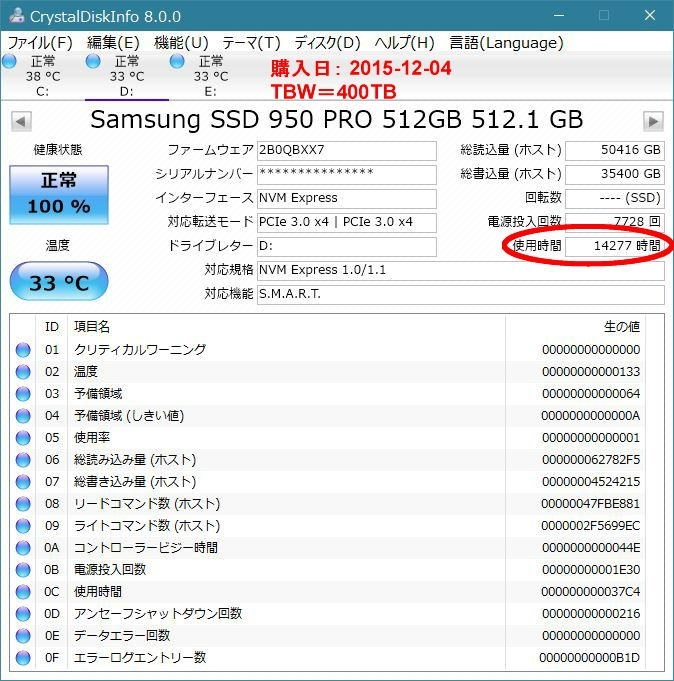Click the blue status orb for drive C:

pyautogui.click(x=9, y=61)
